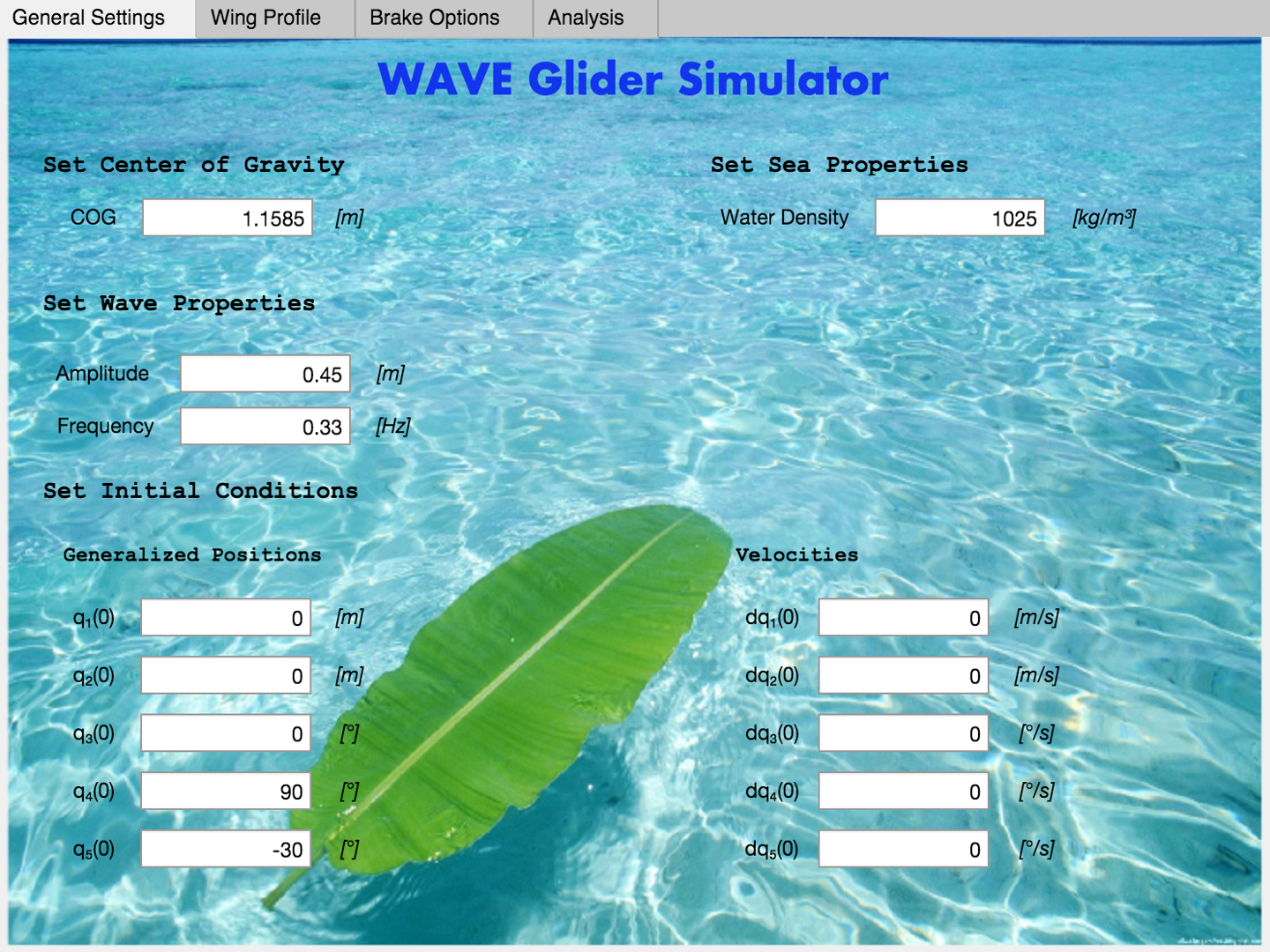This screenshot has width=1270, height=952.
Task: Click the WAVE Glider Simulator title
Action: [633, 79]
